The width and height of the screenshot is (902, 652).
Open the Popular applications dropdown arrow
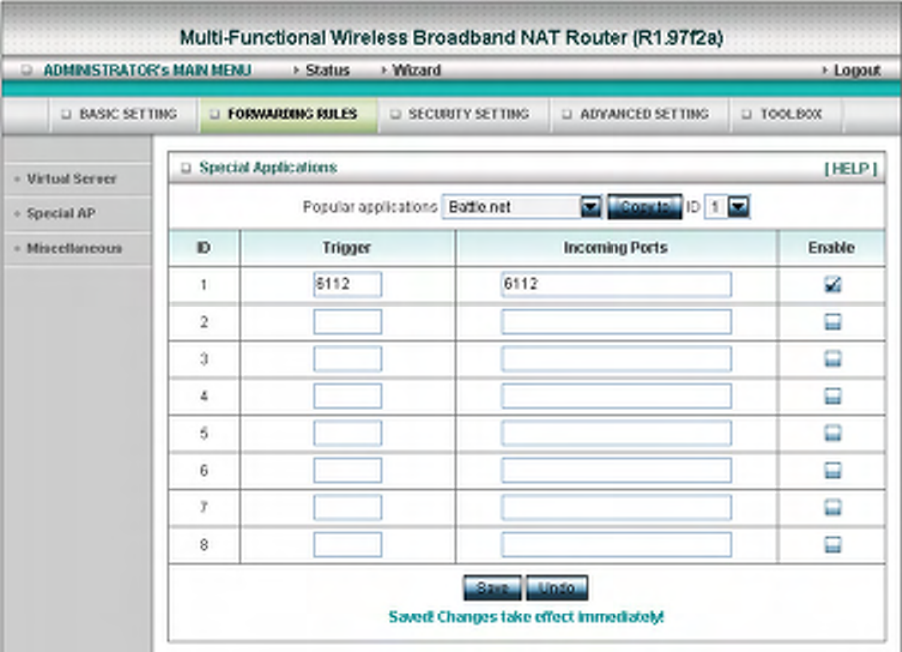pyautogui.click(x=591, y=207)
